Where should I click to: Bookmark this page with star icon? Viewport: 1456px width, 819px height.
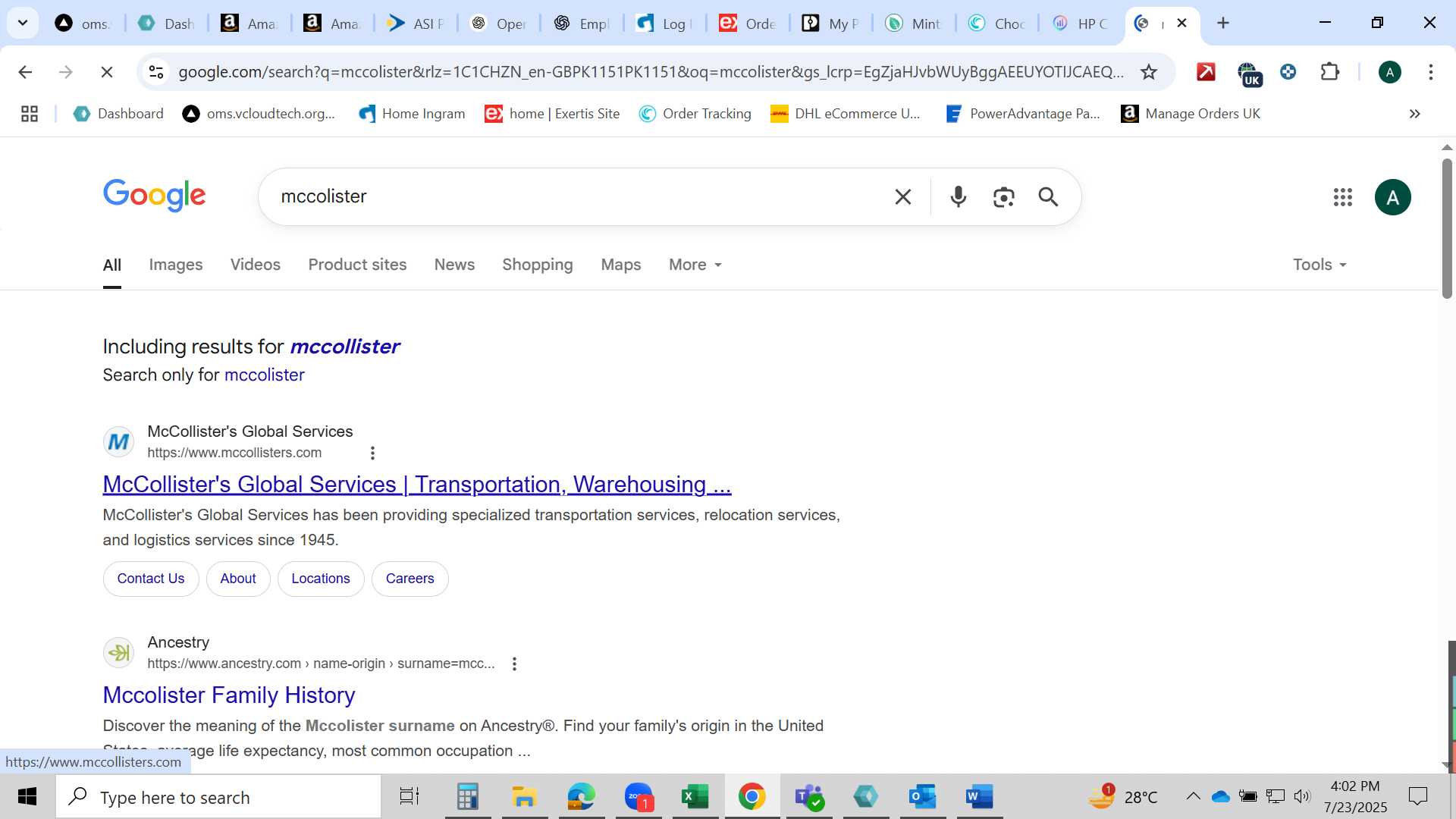click(x=1149, y=72)
